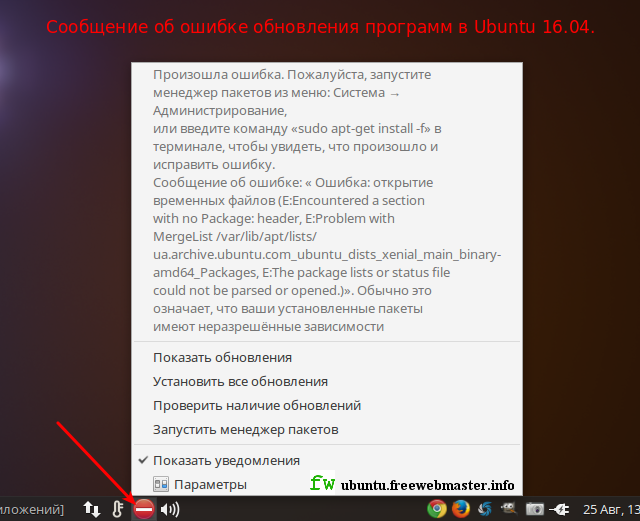This screenshot has width=640, height=521.
Task: Launch Google Chrome from the panel
Action: [437, 509]
